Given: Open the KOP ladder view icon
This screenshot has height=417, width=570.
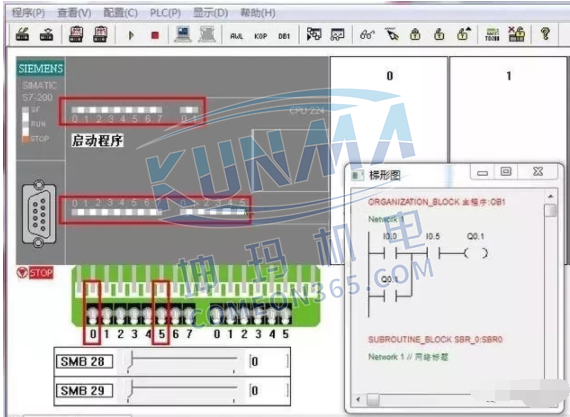Looking at the screenshot, I should (x=260, y=36).
